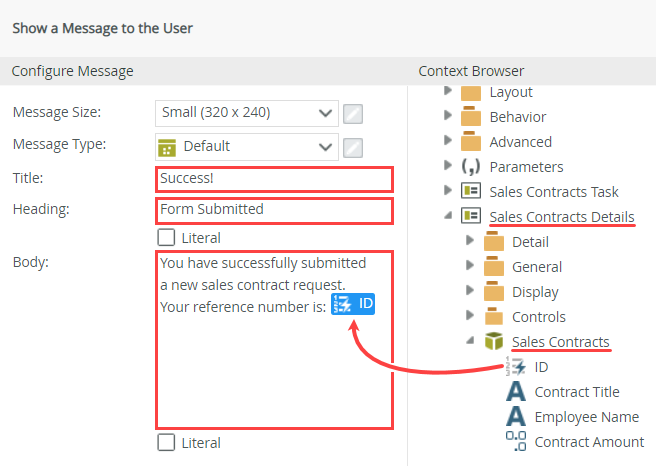Collapse the Sales Contracts Details node arrow
Image resolution: width=656 pixels, height=466 pixels.
click(448, 216)
